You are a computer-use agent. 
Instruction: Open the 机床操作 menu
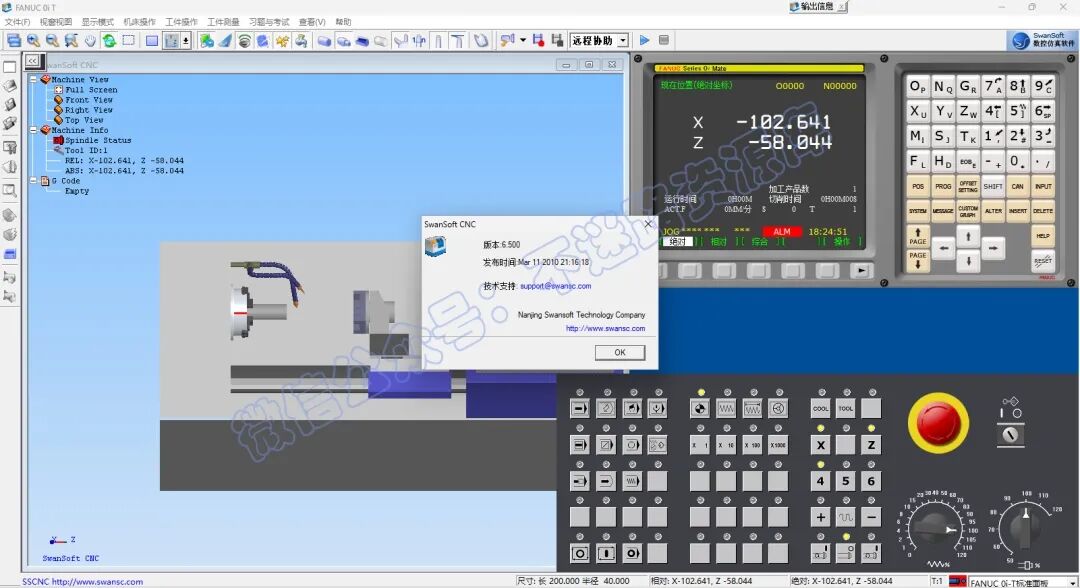pyautogui.click(x=140, y=22)
